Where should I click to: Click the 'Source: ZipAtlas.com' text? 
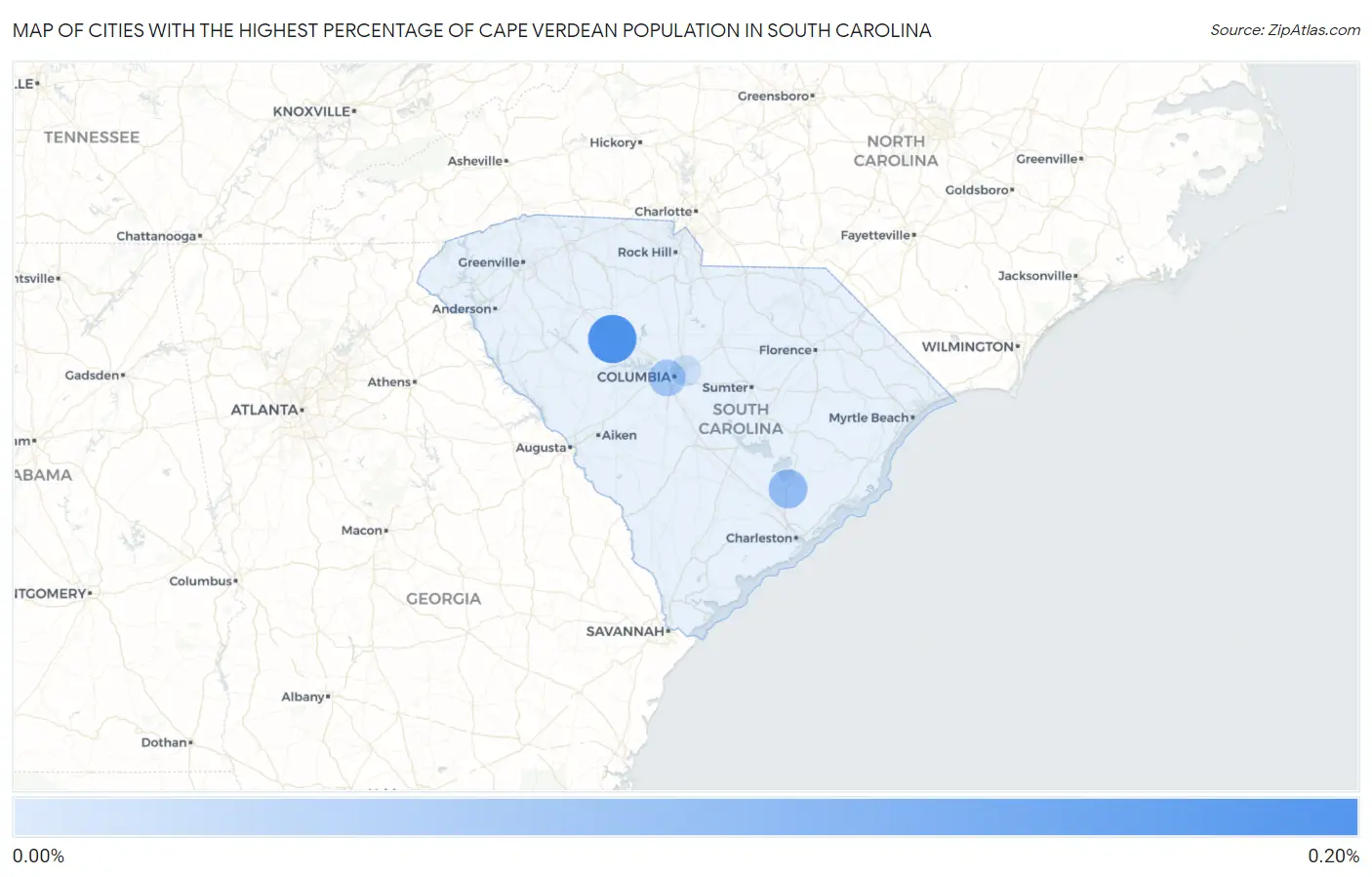click(1285, 30)
